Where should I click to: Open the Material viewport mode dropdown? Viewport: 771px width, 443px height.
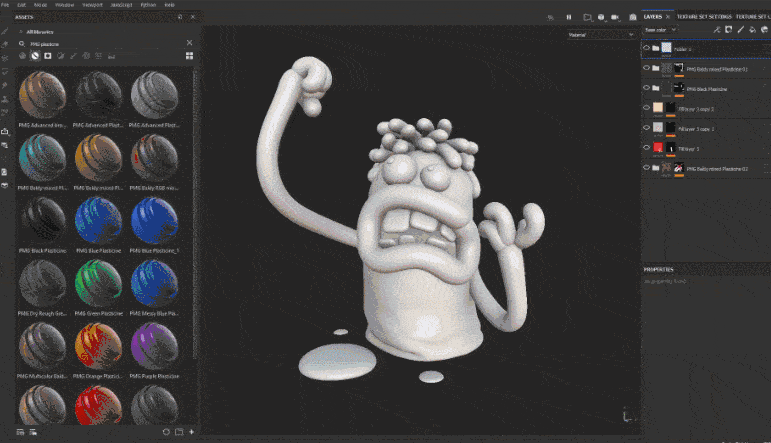click(601, 35)
